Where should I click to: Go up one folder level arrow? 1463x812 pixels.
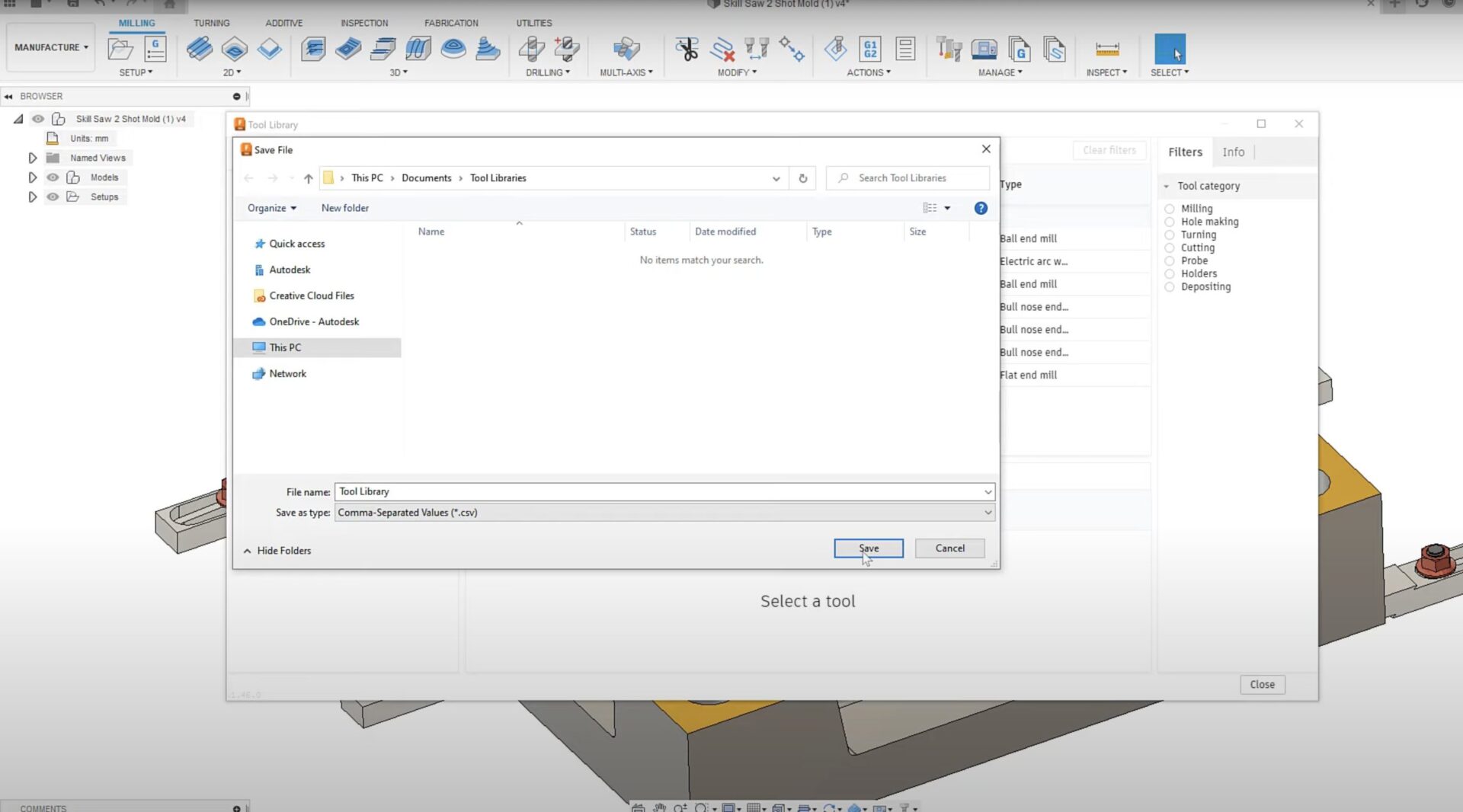click(308, 178)
